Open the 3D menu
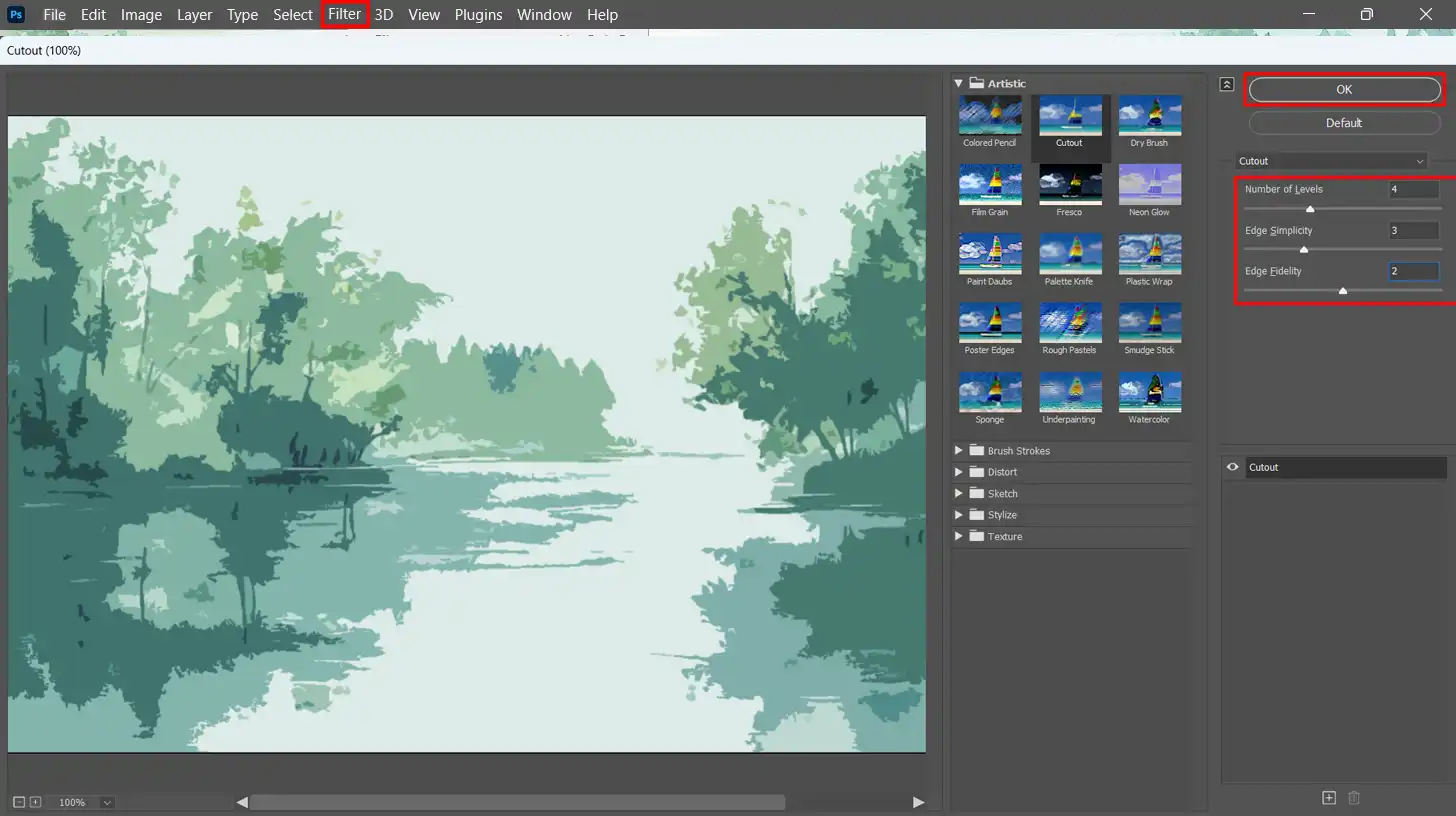 coord(384,14)
